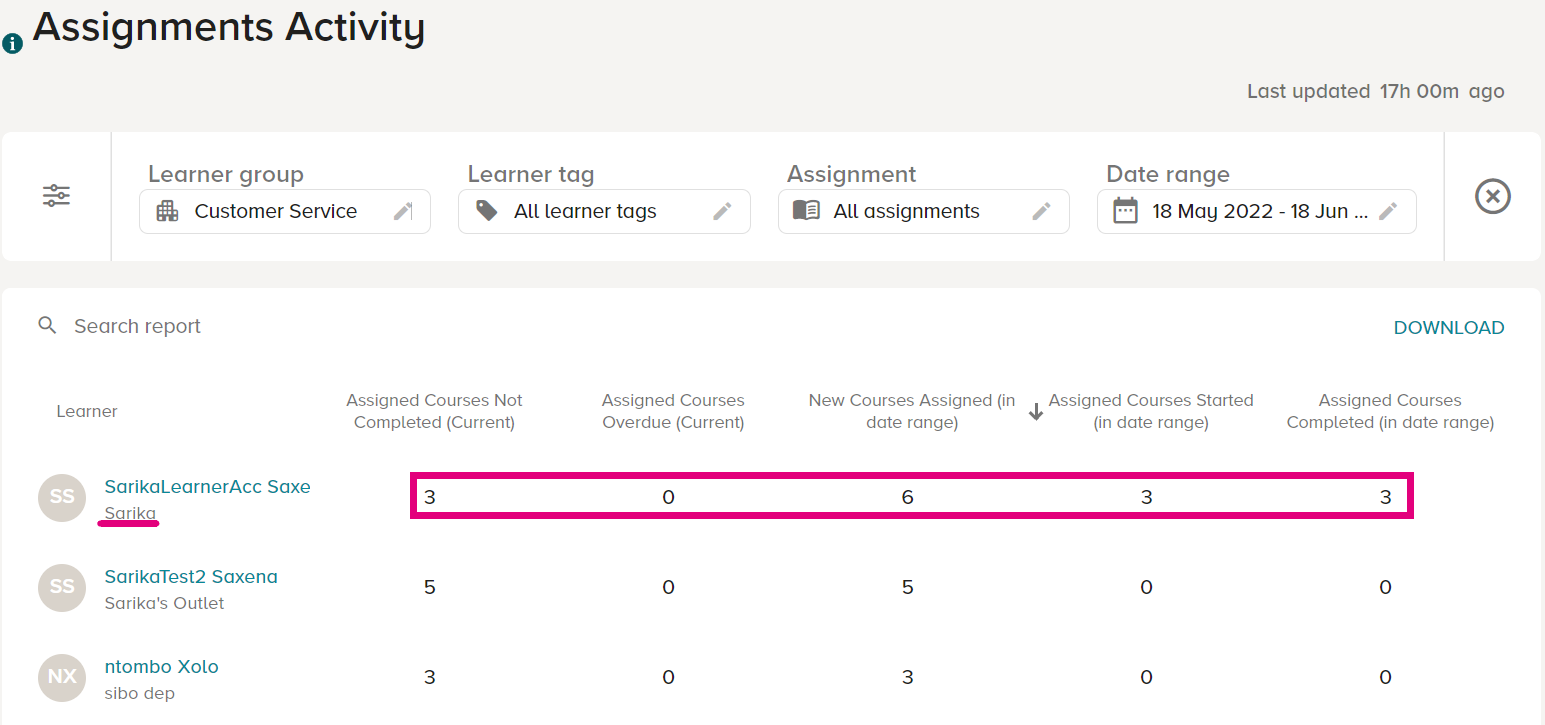Open the 18 May 2022 date range selector
This screenshot has height=725, width=1545.
point(1257,211)
